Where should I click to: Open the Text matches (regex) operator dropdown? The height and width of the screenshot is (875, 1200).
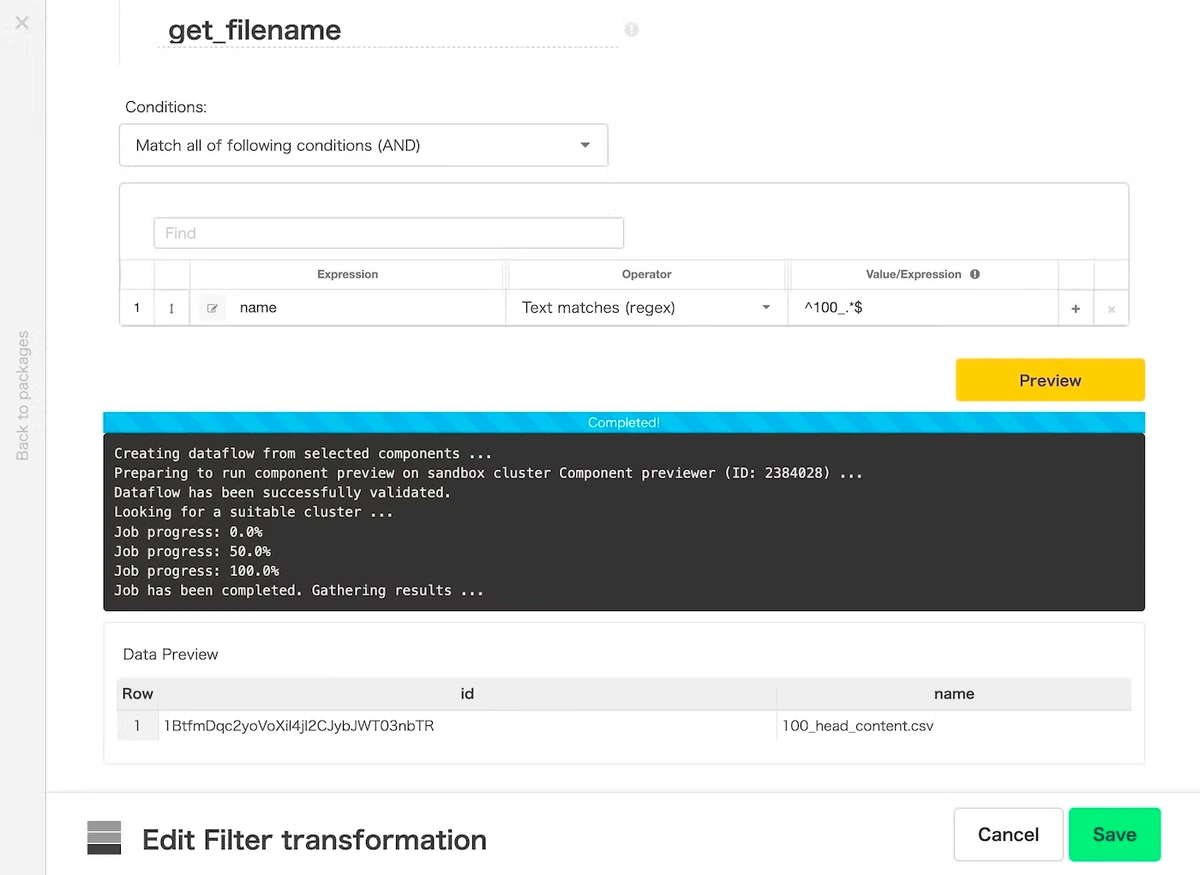[x=646, y=308]
